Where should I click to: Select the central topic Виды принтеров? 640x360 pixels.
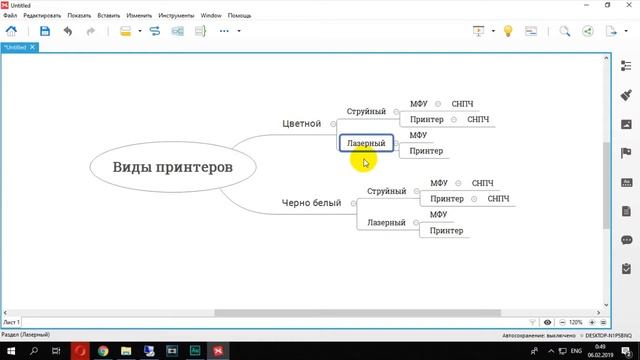click(173, 167)
